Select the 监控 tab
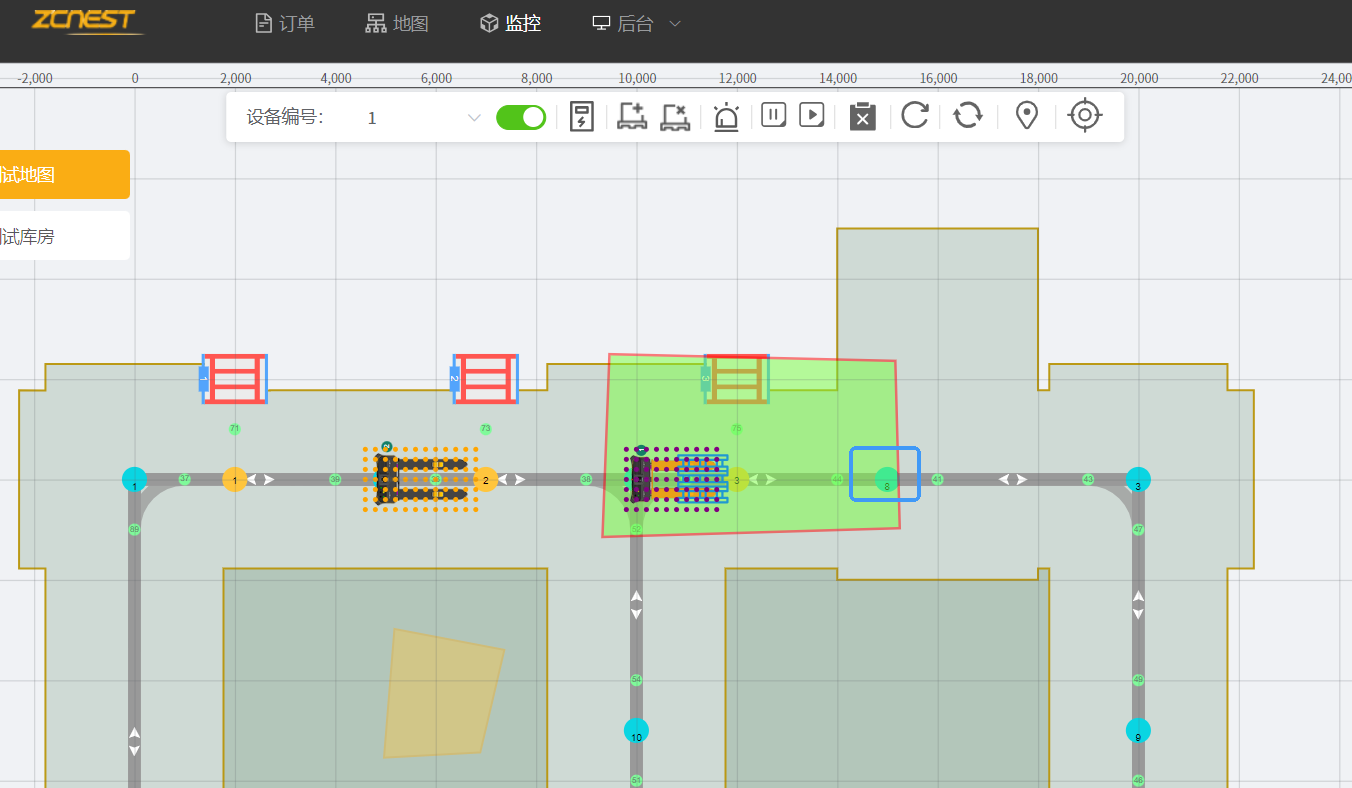 pos(511,23)
